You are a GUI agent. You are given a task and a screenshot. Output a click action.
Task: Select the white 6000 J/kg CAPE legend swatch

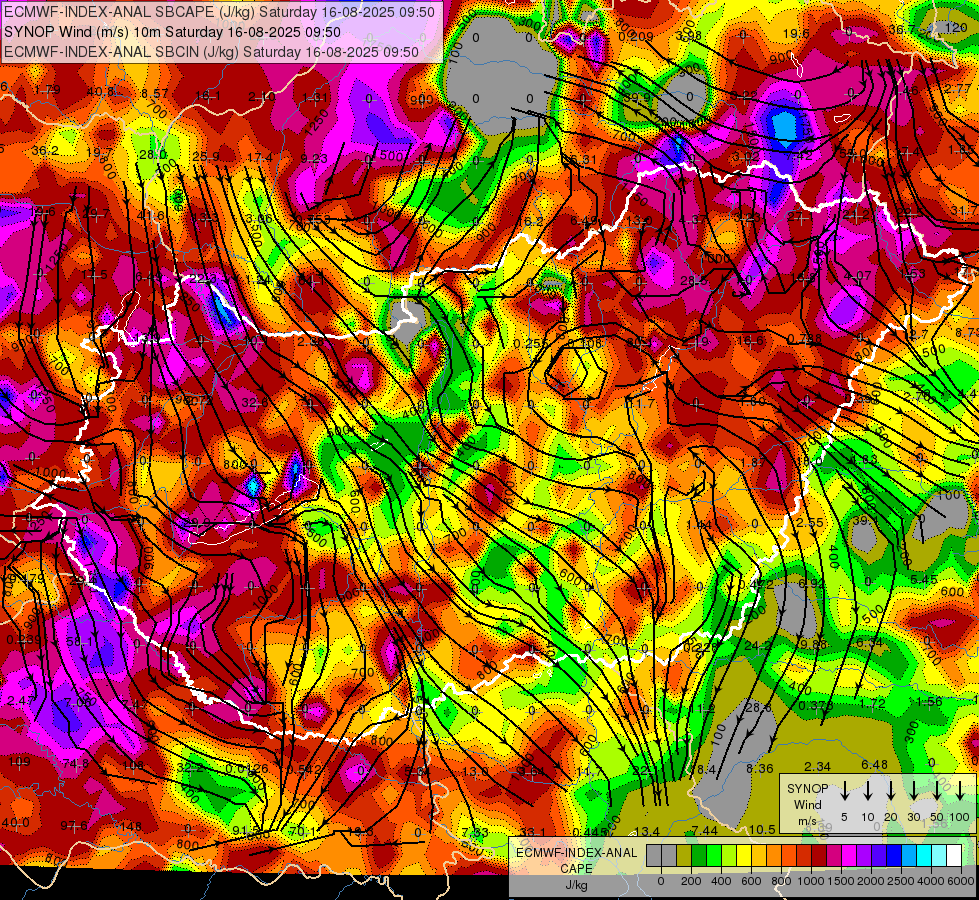[x=954, y=856]
